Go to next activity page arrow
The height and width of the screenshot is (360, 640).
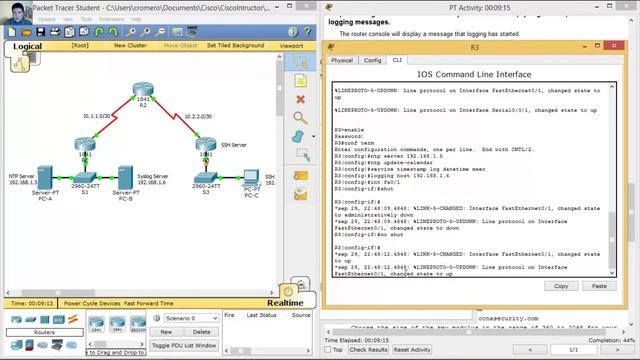[x=617, y=350]
